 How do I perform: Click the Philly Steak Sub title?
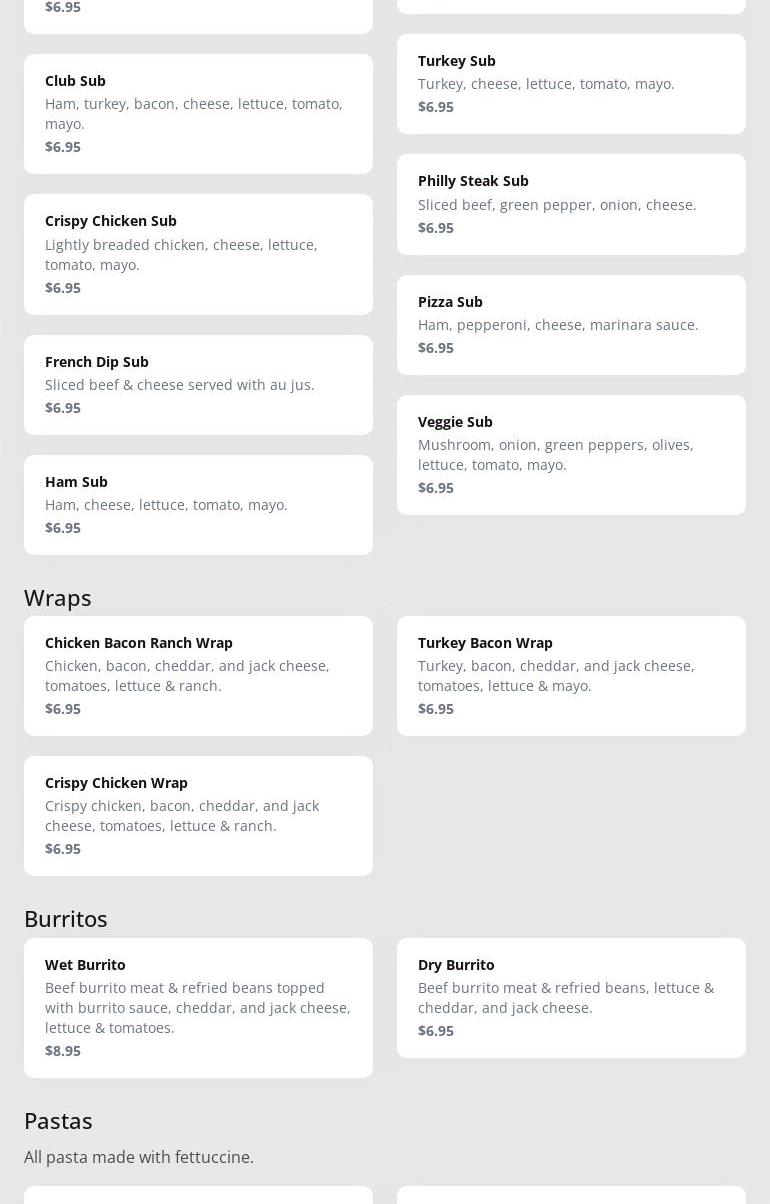click(473, 181)
